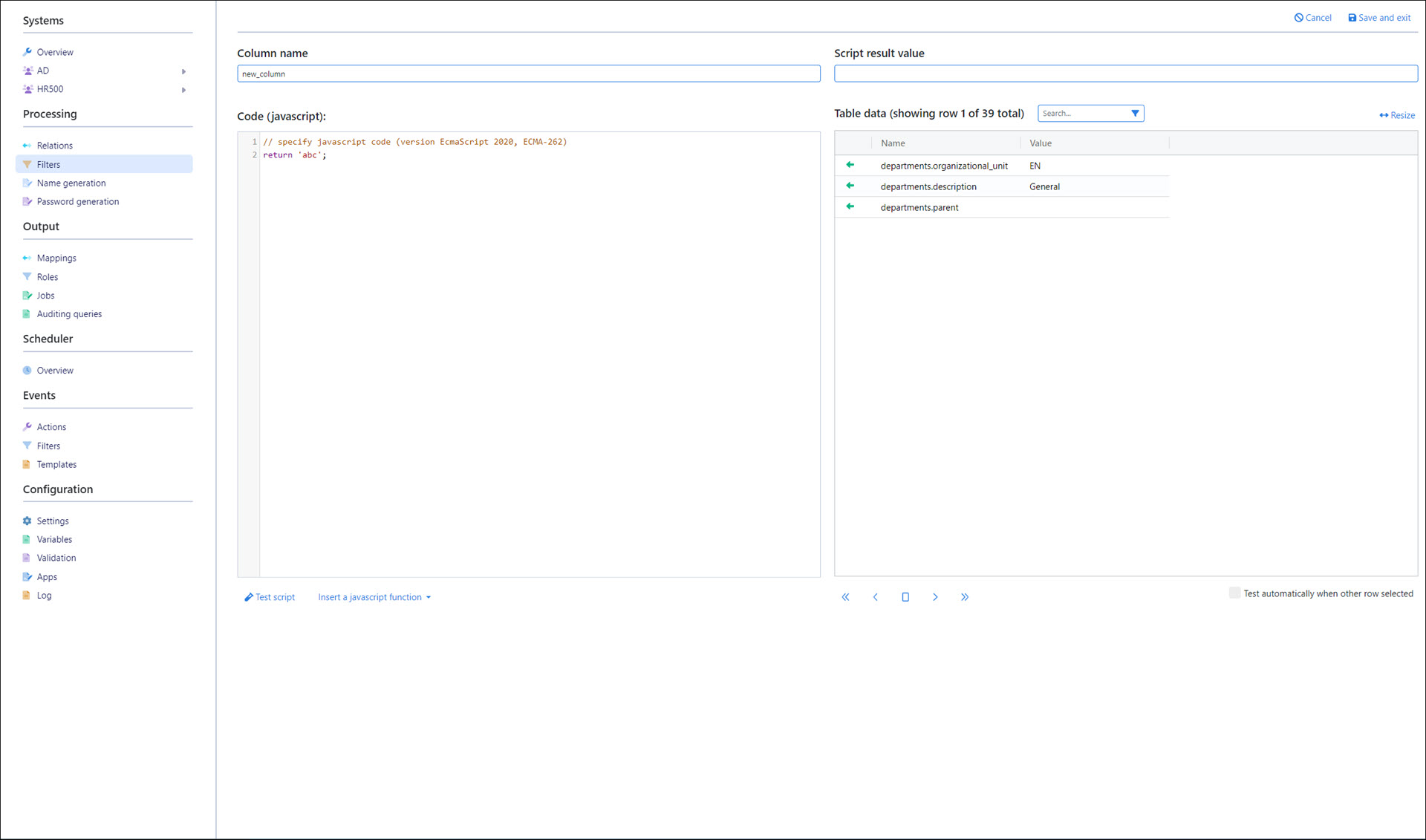
Task: Click the Cancel button
Action: (x=1312, y=18)
